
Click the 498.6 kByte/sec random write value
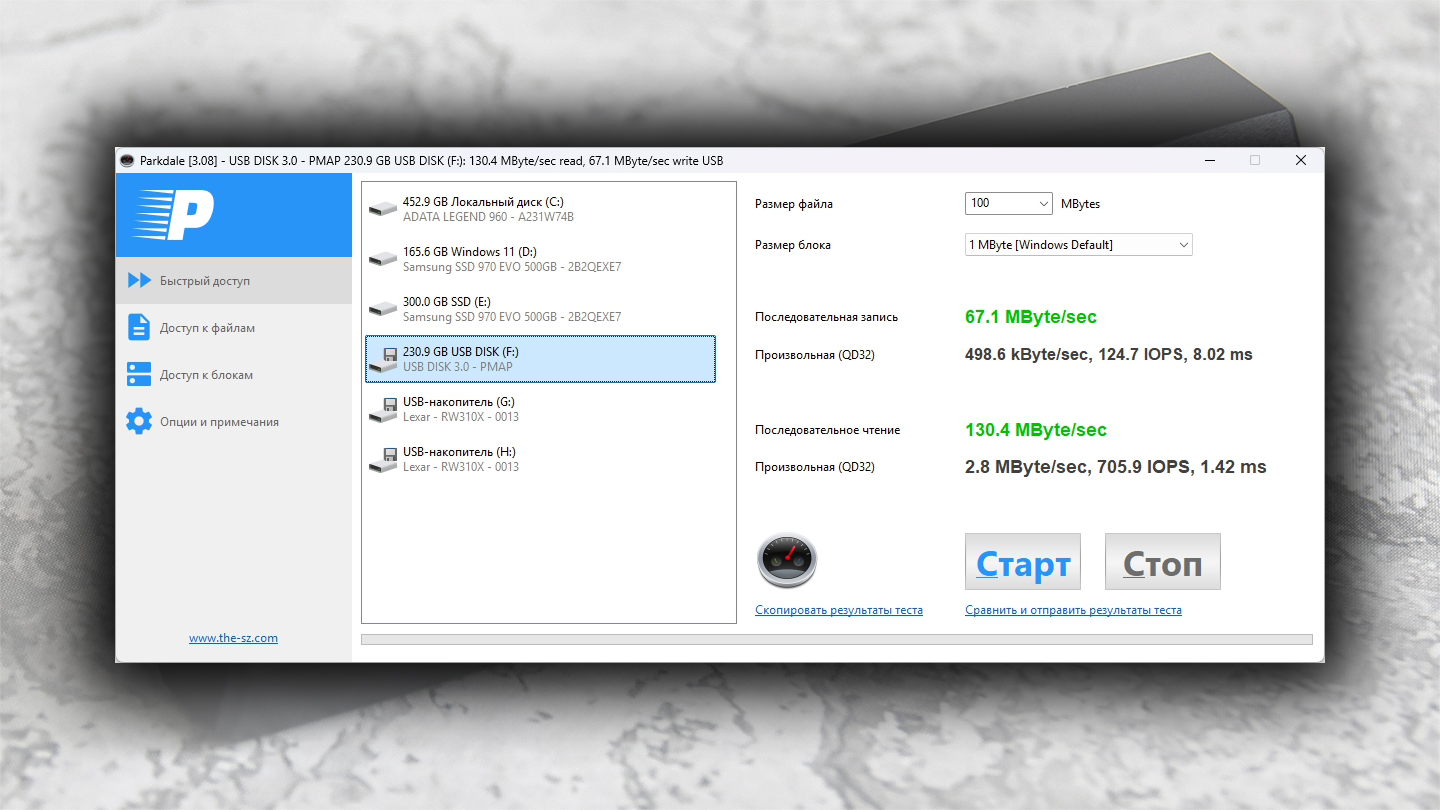(x=1109, y=354)
